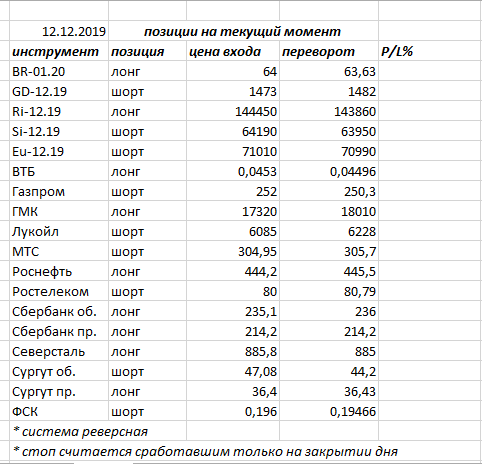Click the Газпром instrument cell
482x464 pixels.
(59, 191)
